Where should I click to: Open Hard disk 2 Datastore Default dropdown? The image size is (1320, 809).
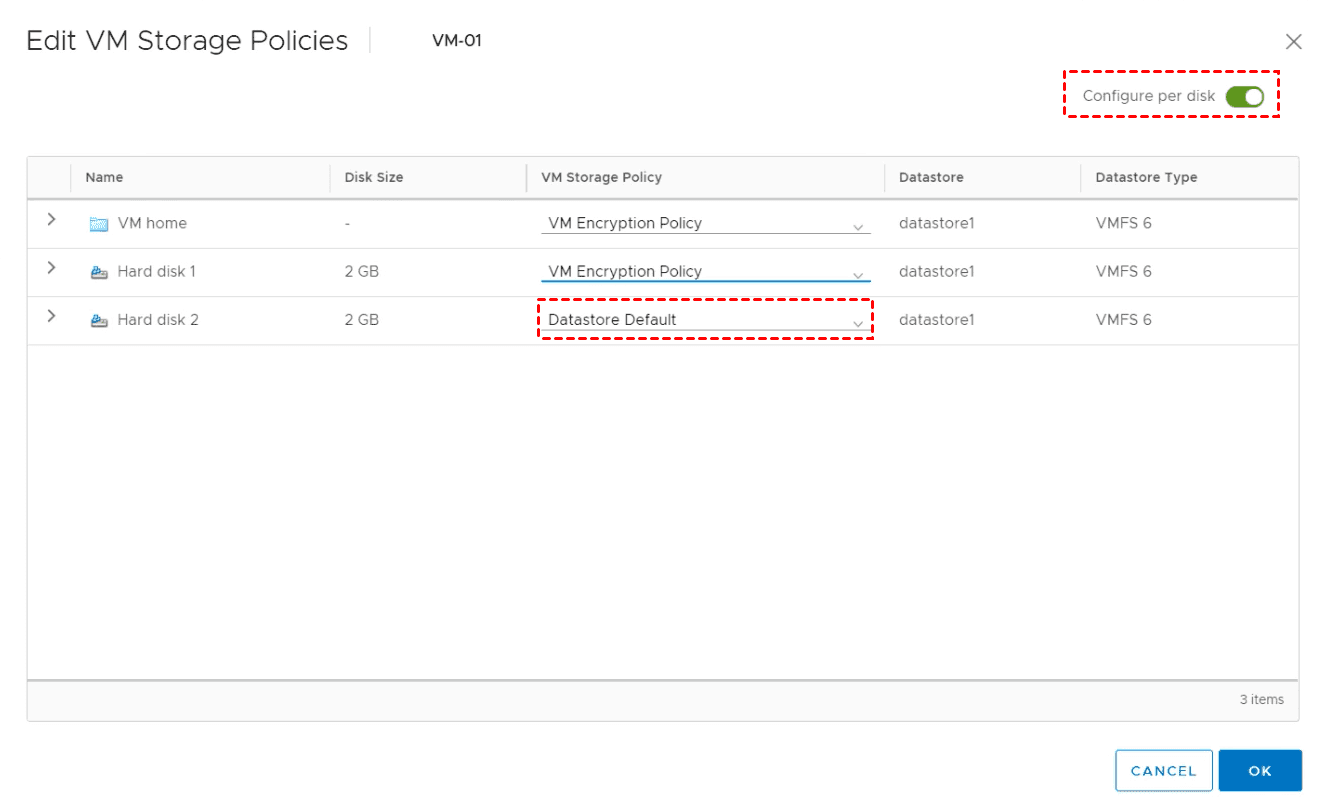(x=705, y=321)
